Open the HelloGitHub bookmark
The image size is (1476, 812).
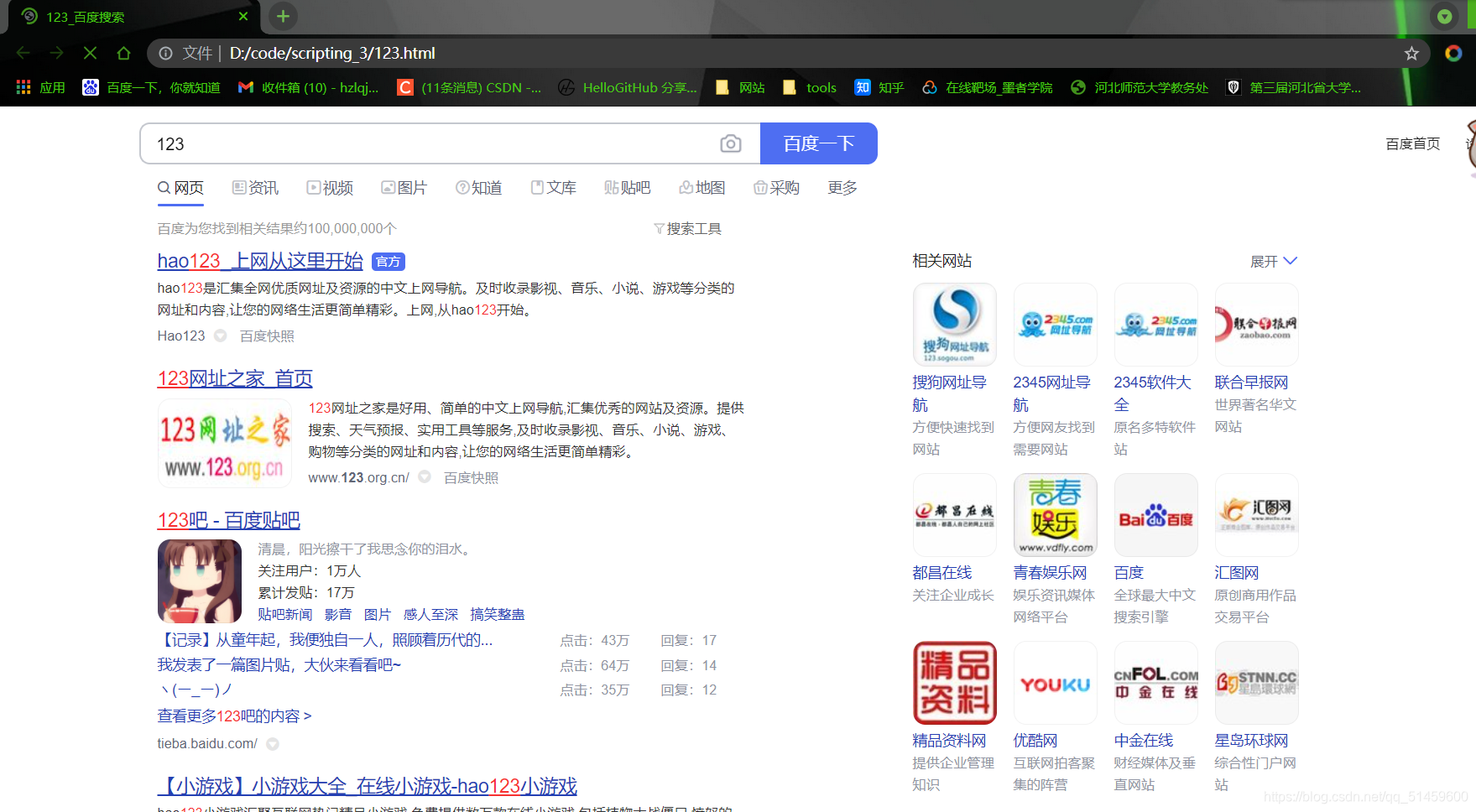point(628,87)
